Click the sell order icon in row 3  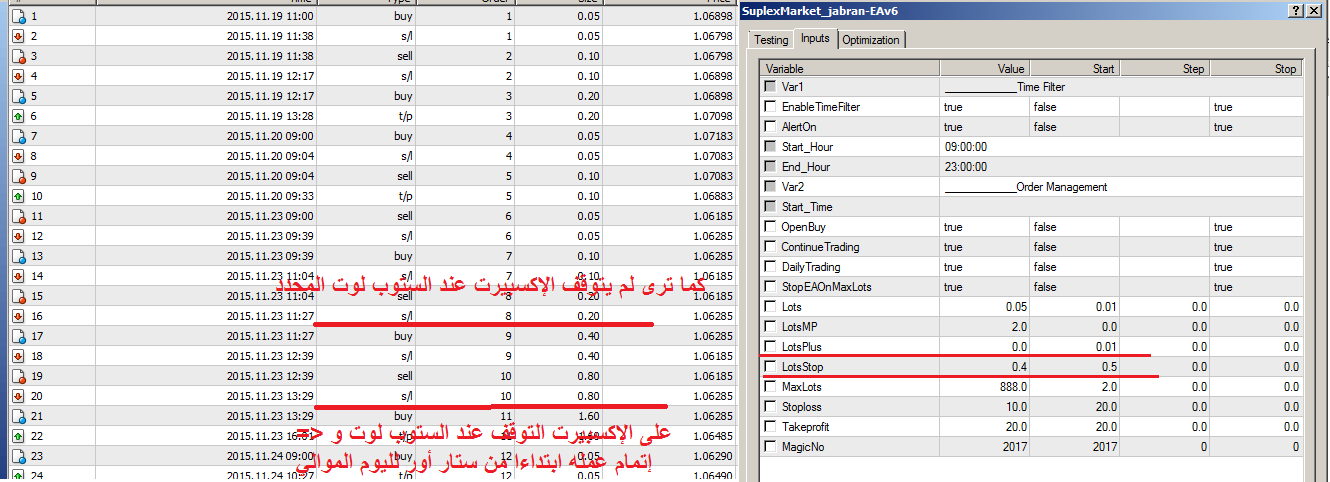(18, 56)
